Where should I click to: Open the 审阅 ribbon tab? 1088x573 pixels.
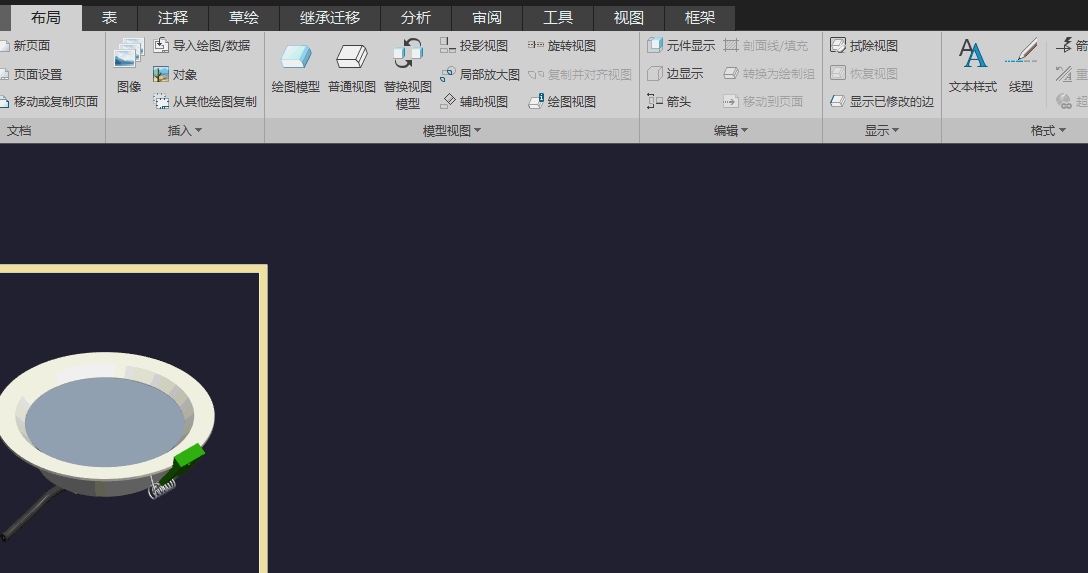coord(486,18)
